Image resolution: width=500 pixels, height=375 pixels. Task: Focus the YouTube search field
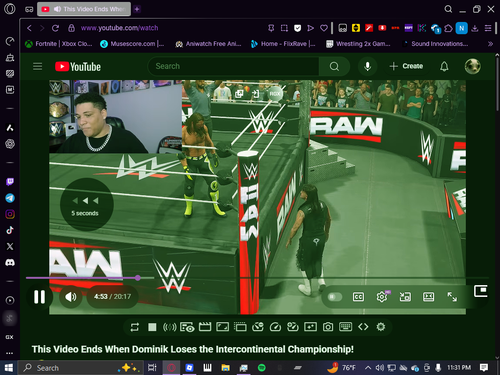[233, 66]
